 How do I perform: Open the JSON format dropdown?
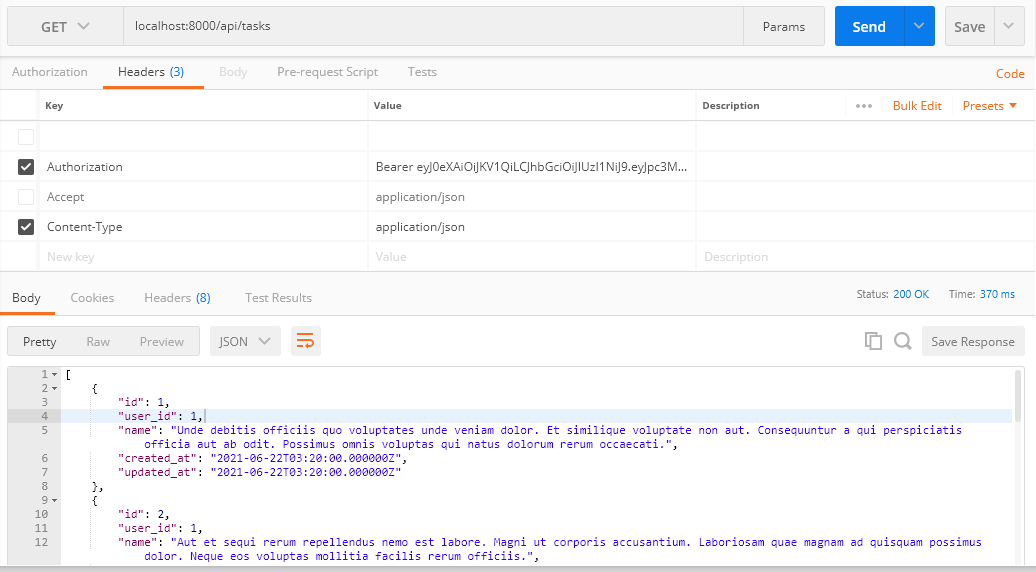245,341
